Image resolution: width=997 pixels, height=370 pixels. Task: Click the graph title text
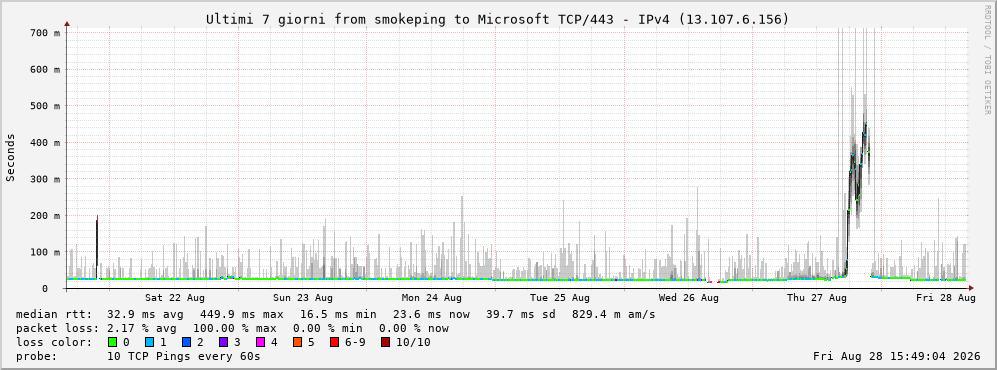[x=498, y=20]
